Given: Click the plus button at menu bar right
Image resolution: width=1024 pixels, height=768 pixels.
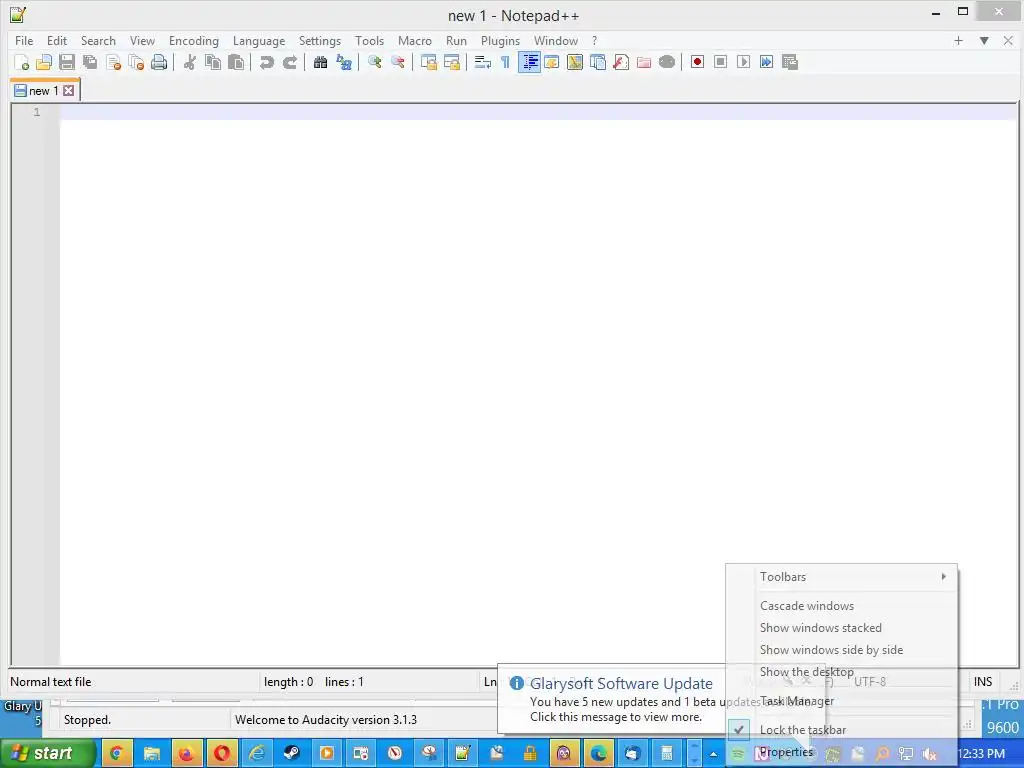Looking at the screenshot, I should pos(958,40).
